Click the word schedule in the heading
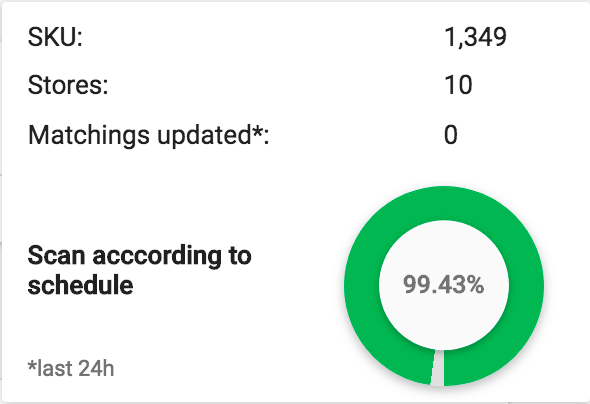This screenshot has height=404, width=590. pyautogui.click(x=81, y=285)
